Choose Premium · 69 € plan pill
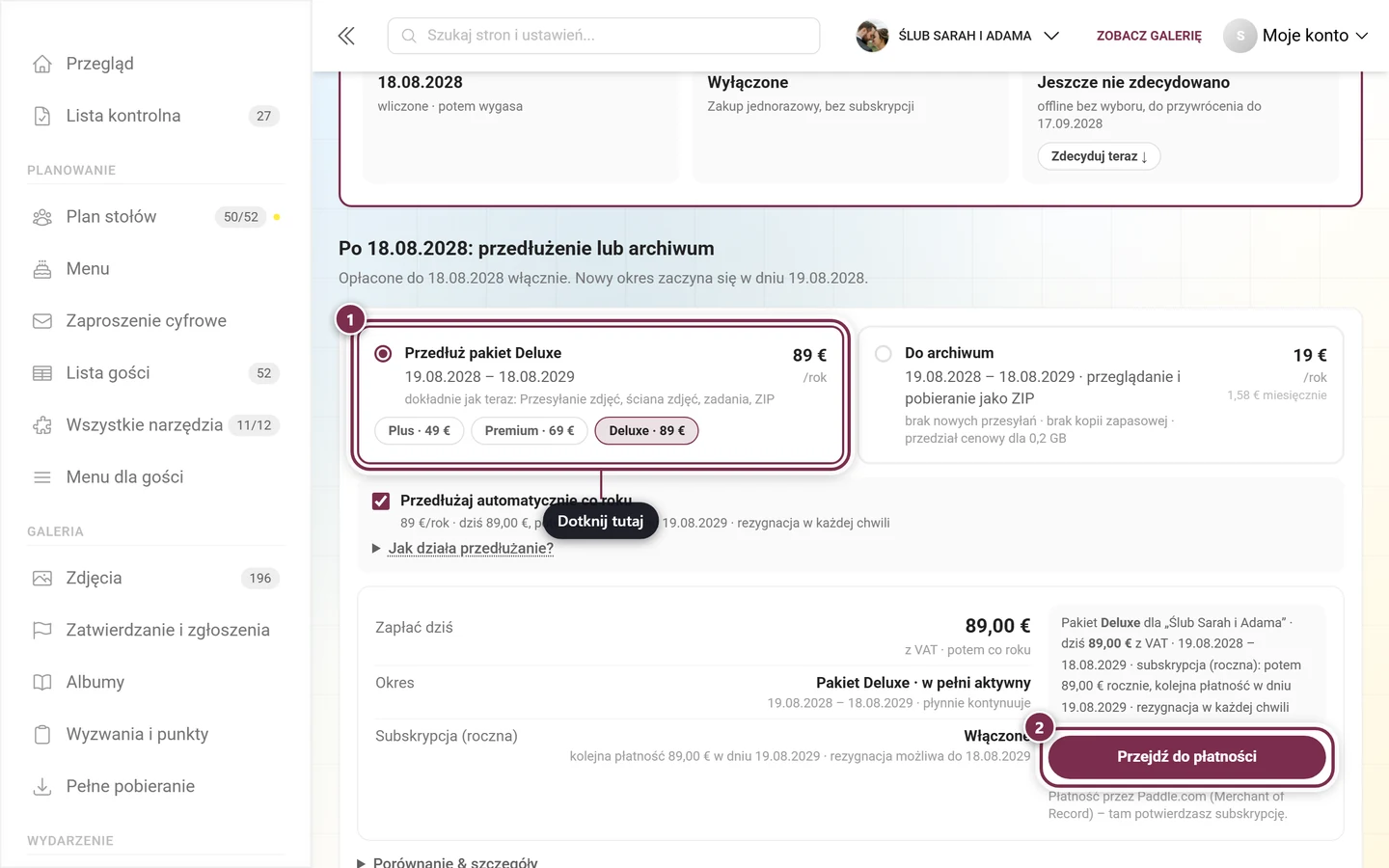Viewport: 1389px width, 868px height. pos(530,431)
